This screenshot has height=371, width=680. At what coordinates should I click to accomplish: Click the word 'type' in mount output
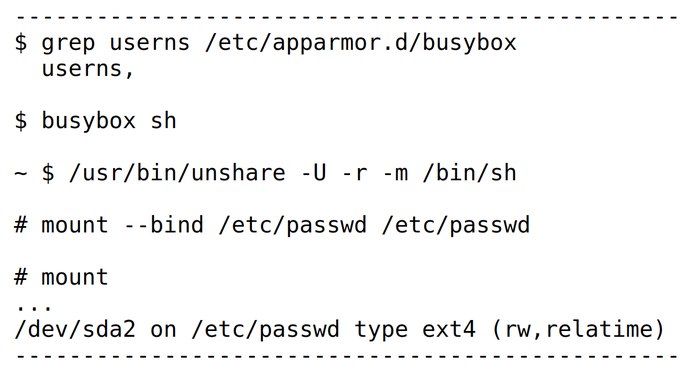click(x=381, y=331)
